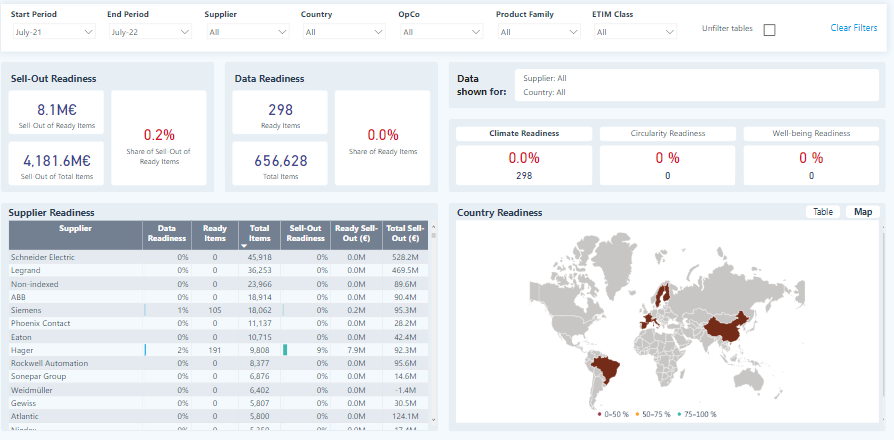Viewport: 894px width, 440px height.
Task: Switch Country Readiness to Map view
Action: (863, 211)
